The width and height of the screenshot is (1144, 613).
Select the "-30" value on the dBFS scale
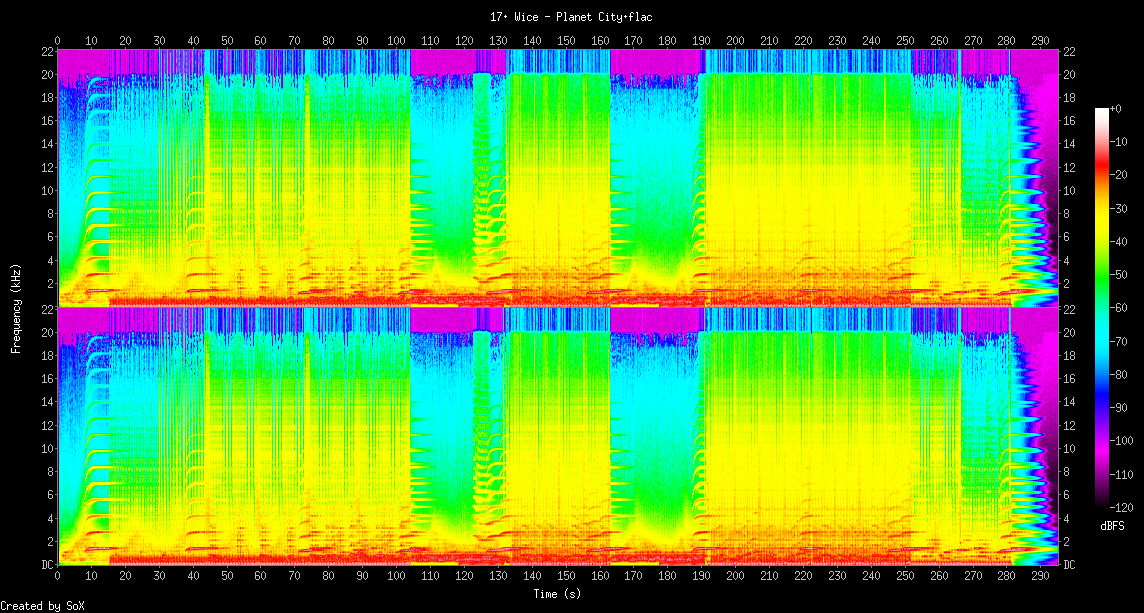pos(1118,208)
